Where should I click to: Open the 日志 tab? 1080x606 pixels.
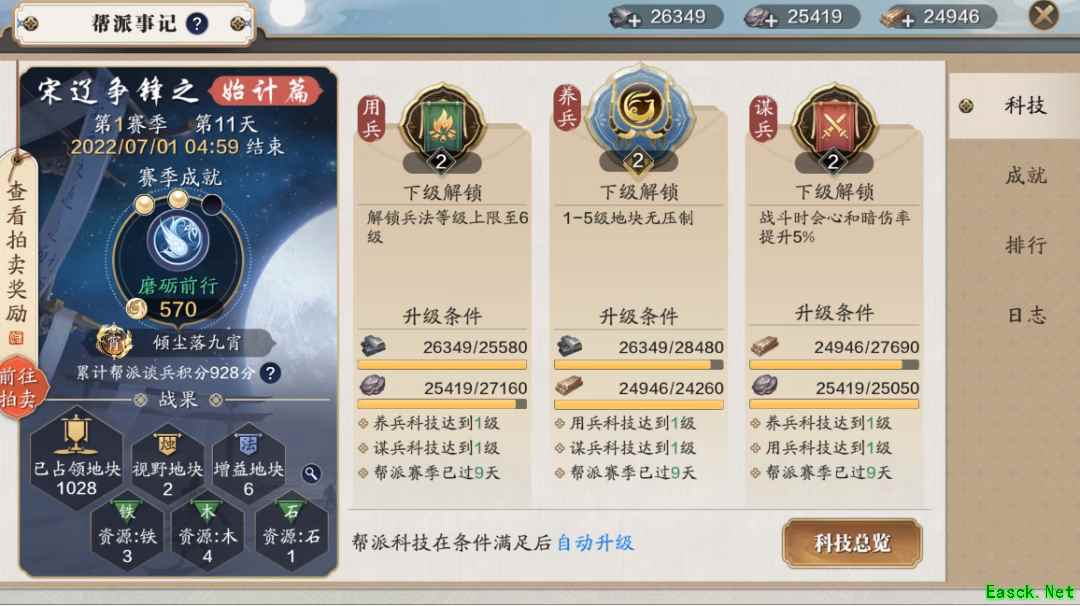1025,315
